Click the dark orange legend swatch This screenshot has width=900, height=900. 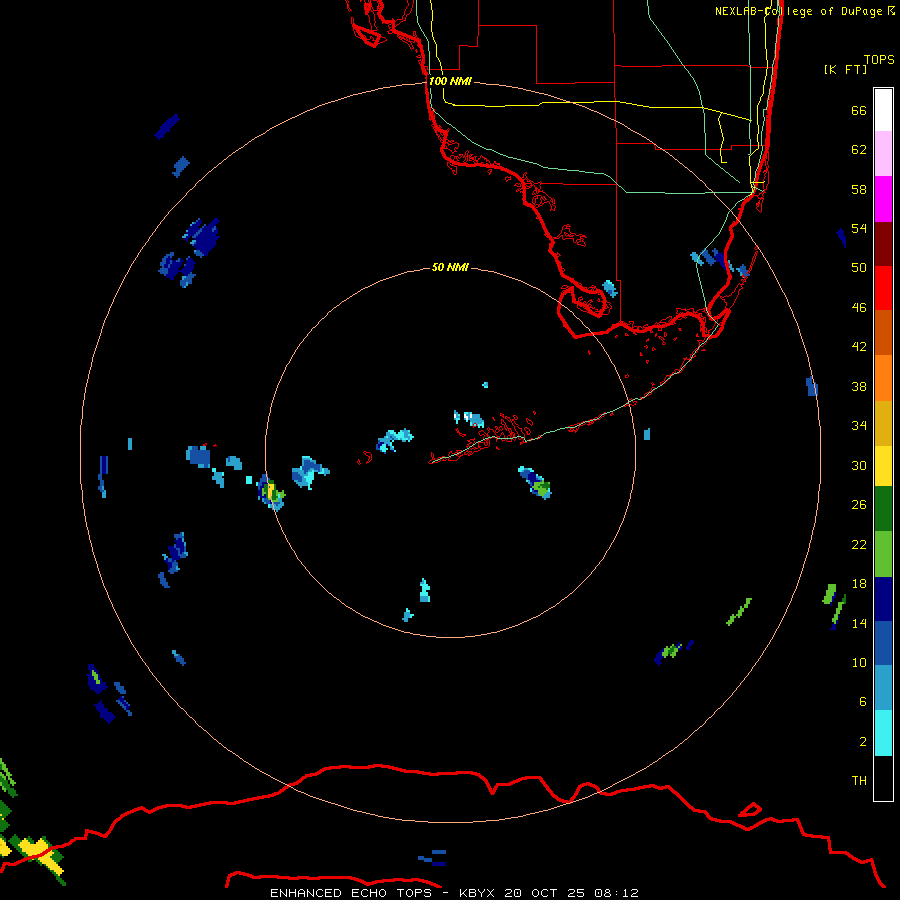click(883, 332)
